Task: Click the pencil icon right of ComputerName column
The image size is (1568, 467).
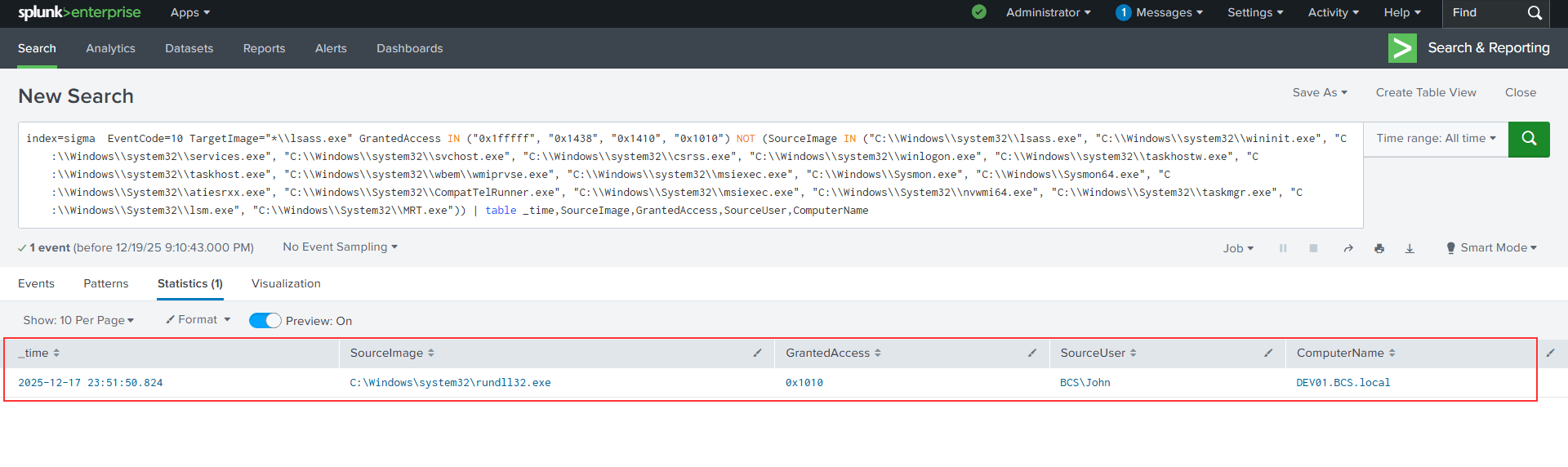Action: (1550, 353)
